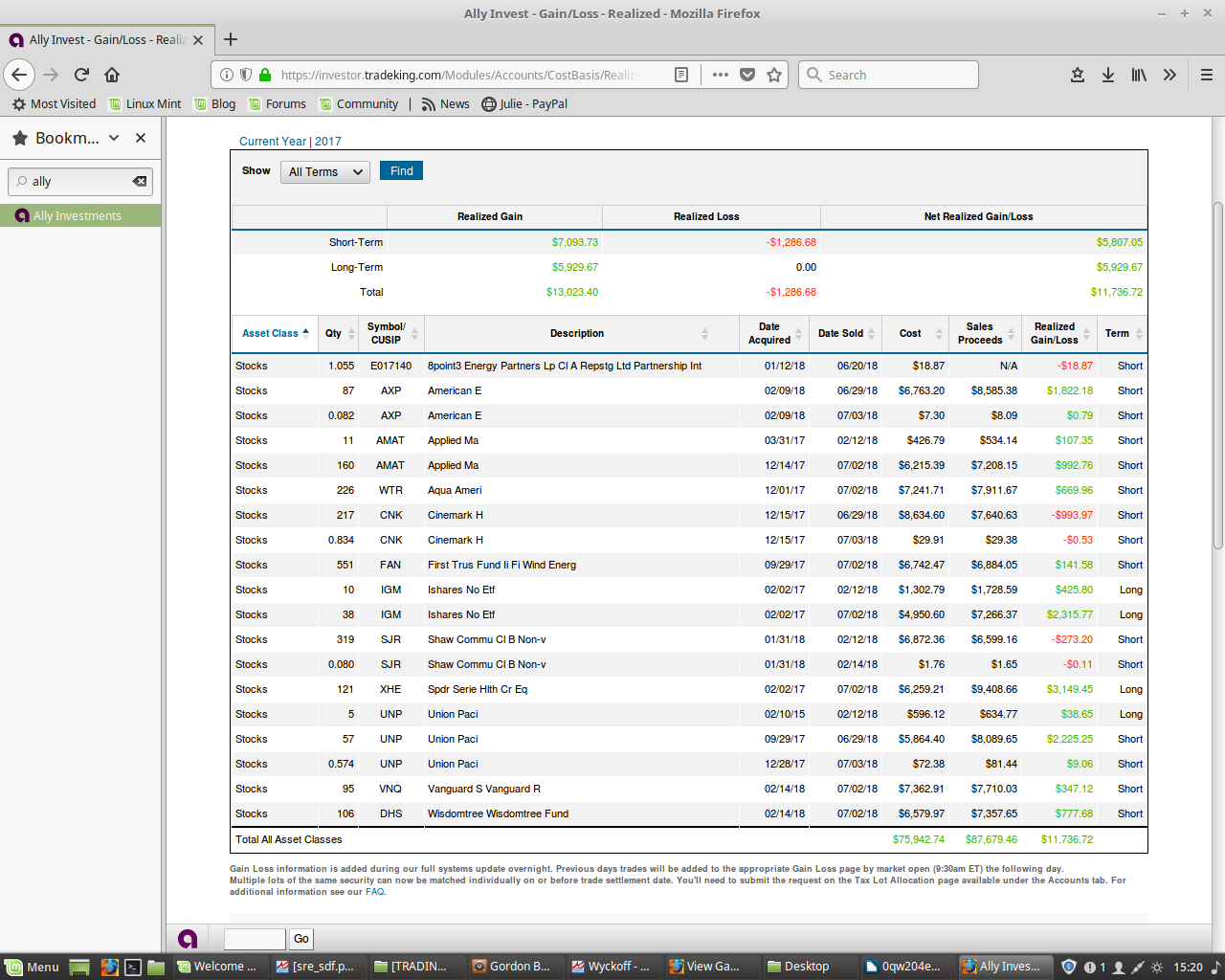Click the green secure connection padlock

point(265,75)
